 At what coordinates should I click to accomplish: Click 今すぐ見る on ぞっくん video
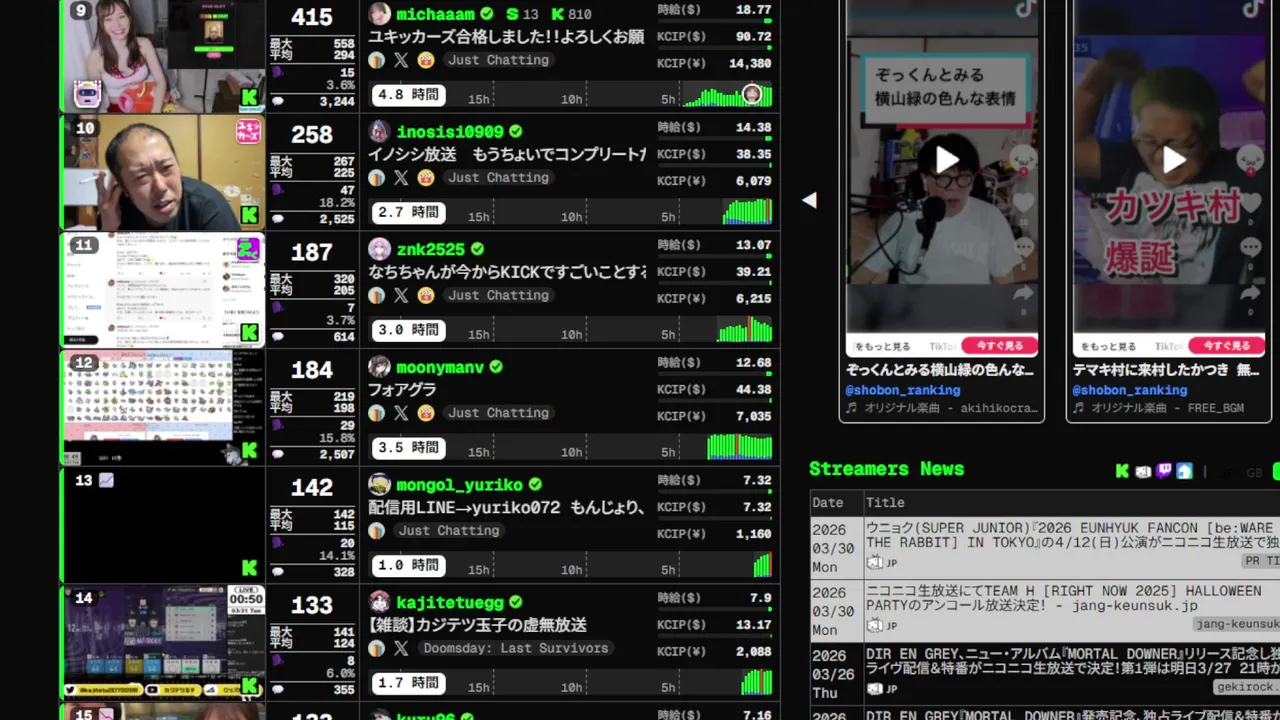pos(1000,346)
